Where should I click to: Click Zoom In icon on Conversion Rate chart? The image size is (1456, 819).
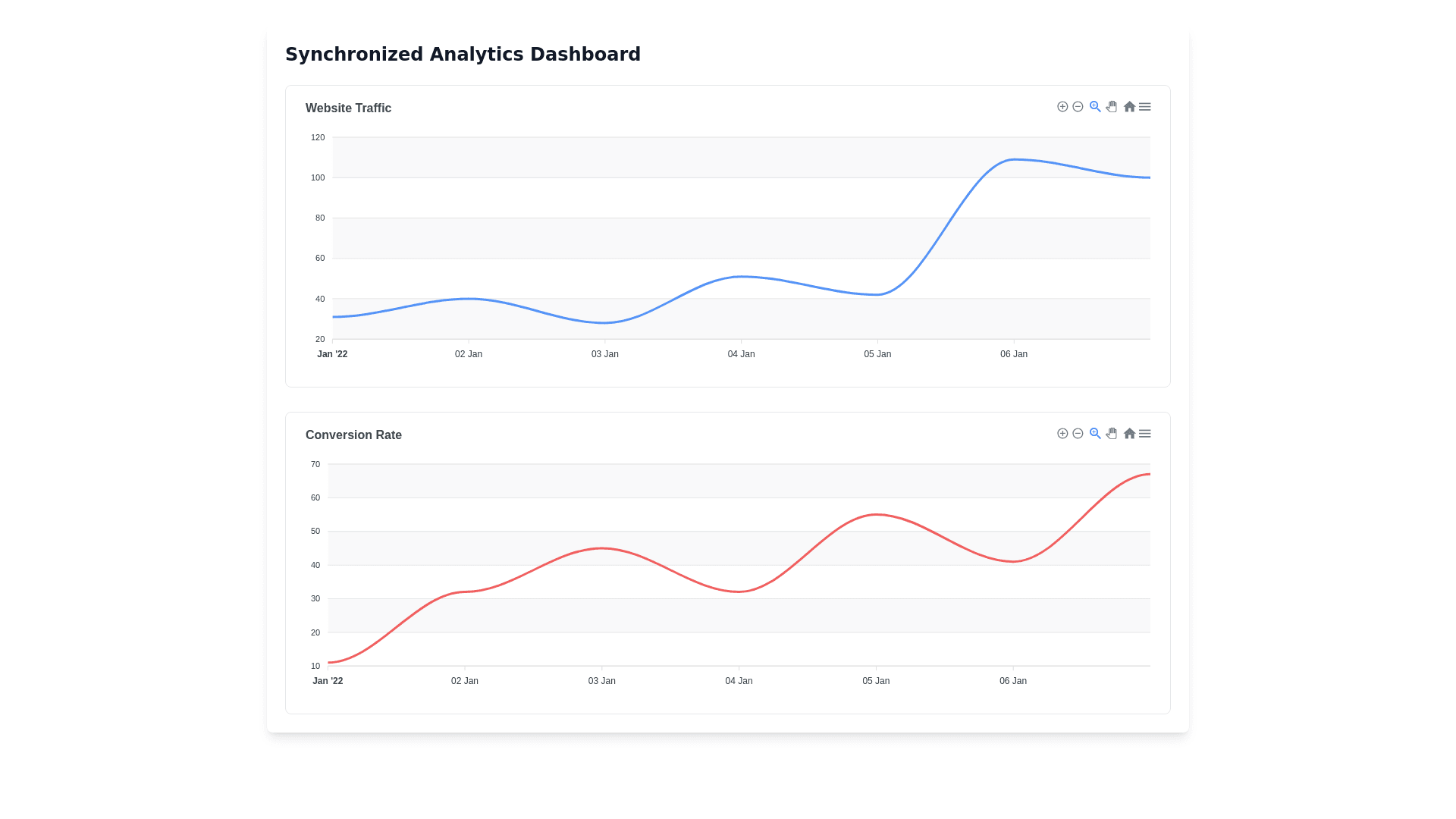1062,434
